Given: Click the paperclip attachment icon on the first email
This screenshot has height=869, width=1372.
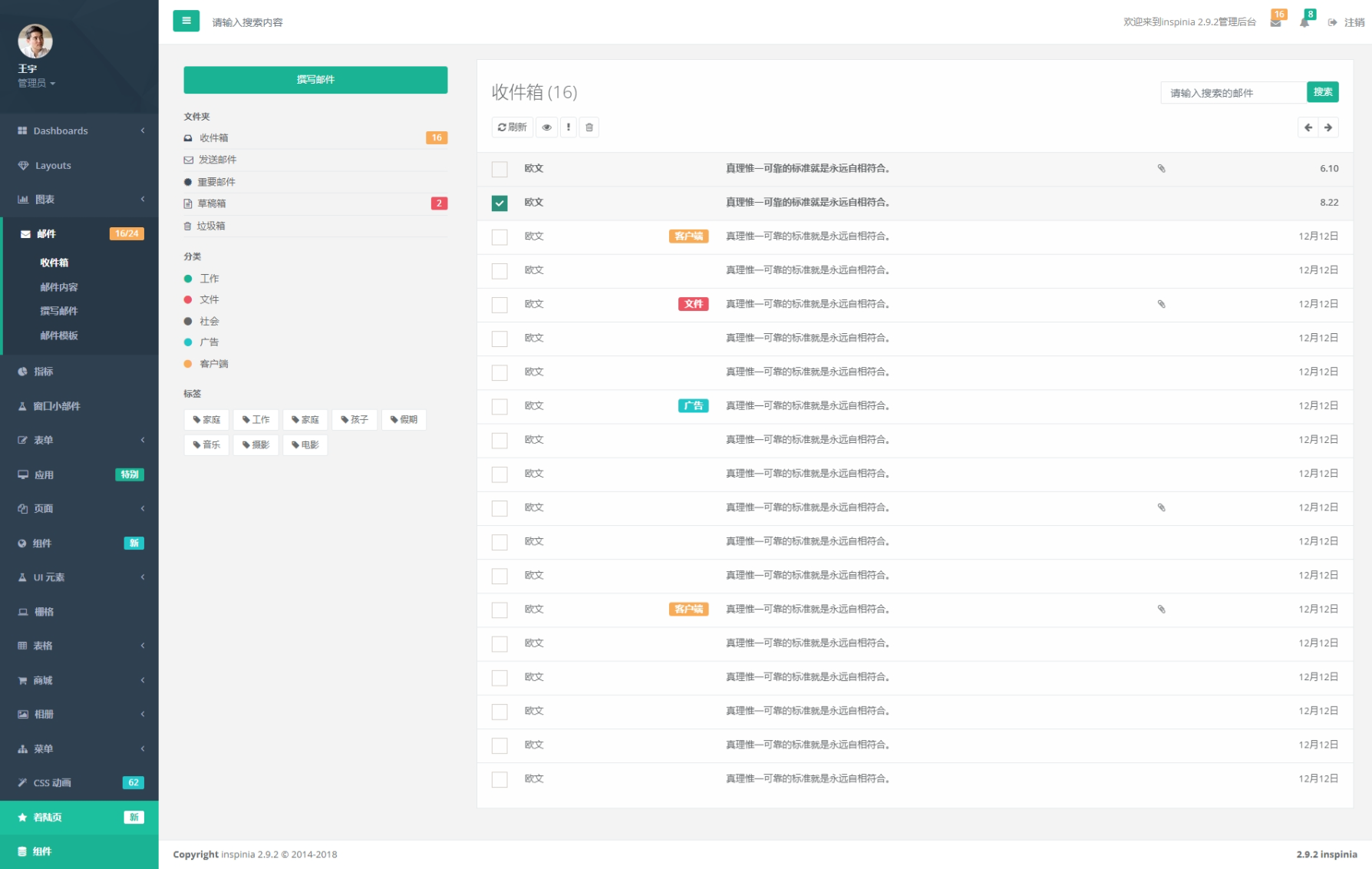Looking at the screenshot, I should click(1161, 168).
